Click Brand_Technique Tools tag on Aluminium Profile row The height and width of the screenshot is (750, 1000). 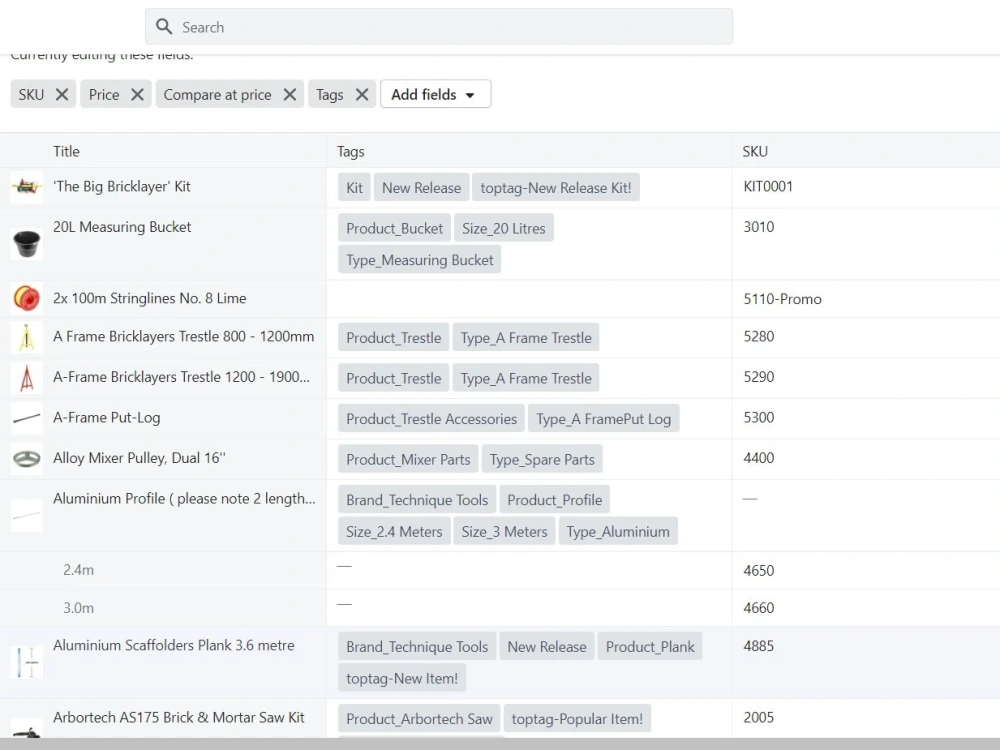coord(417,500)
